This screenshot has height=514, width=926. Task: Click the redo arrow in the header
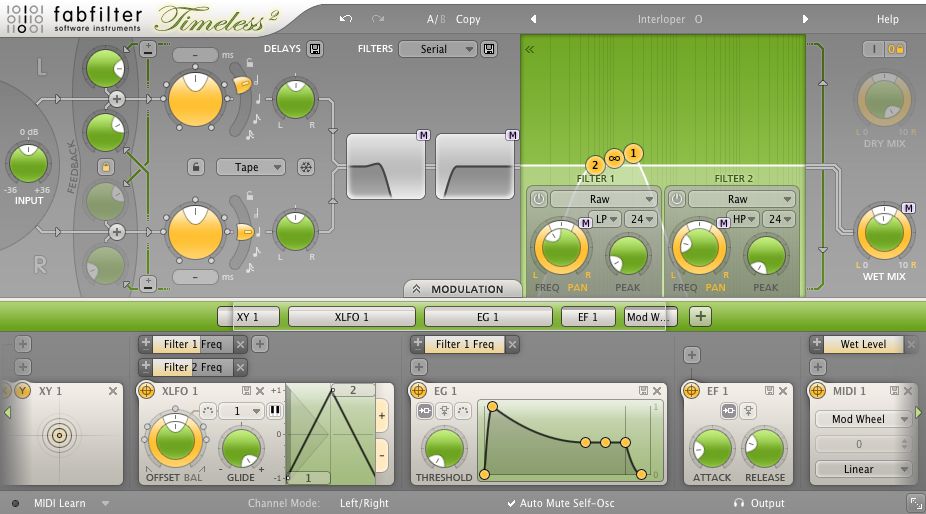tap(378, 19)
